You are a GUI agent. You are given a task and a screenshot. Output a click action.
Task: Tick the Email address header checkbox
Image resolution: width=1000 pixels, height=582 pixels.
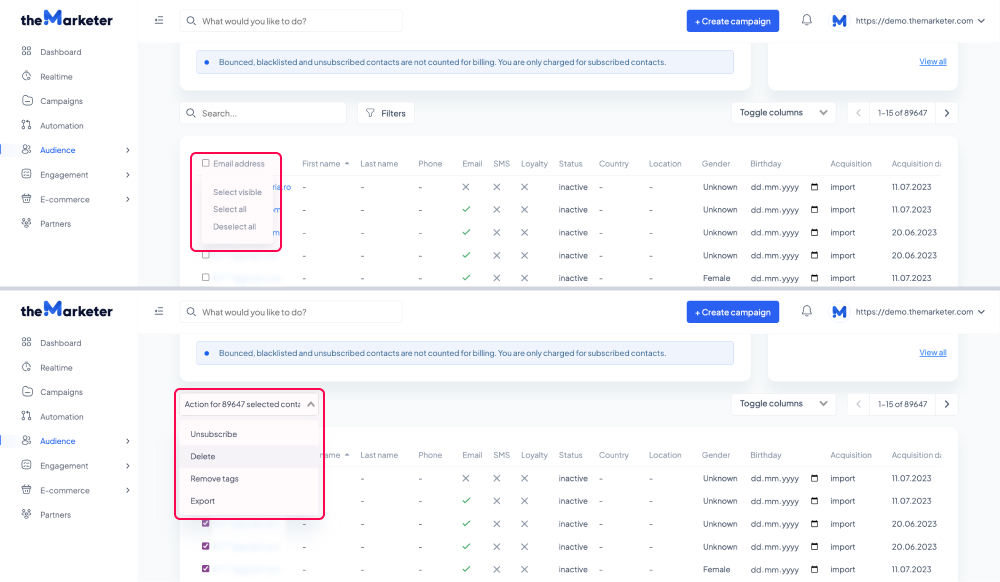pyautogui.click(x=205, y=163)
